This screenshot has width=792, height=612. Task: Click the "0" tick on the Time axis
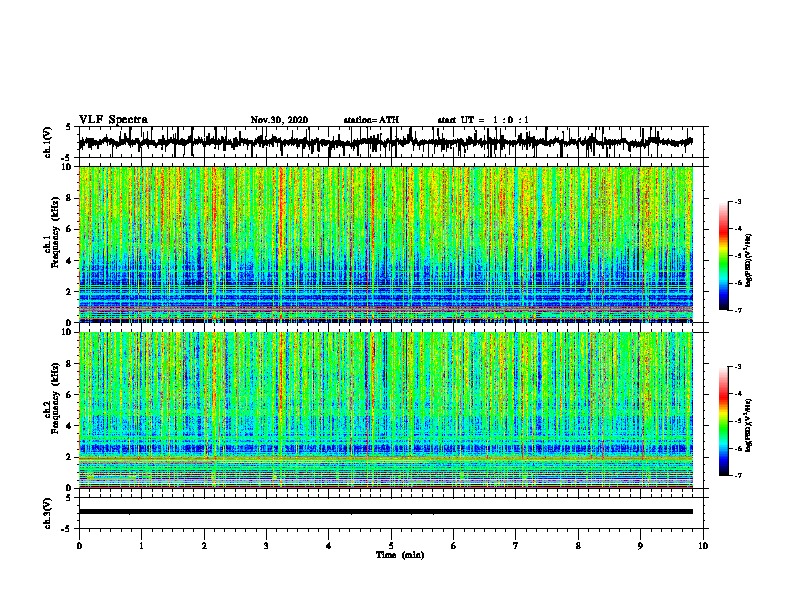point(79,546)
